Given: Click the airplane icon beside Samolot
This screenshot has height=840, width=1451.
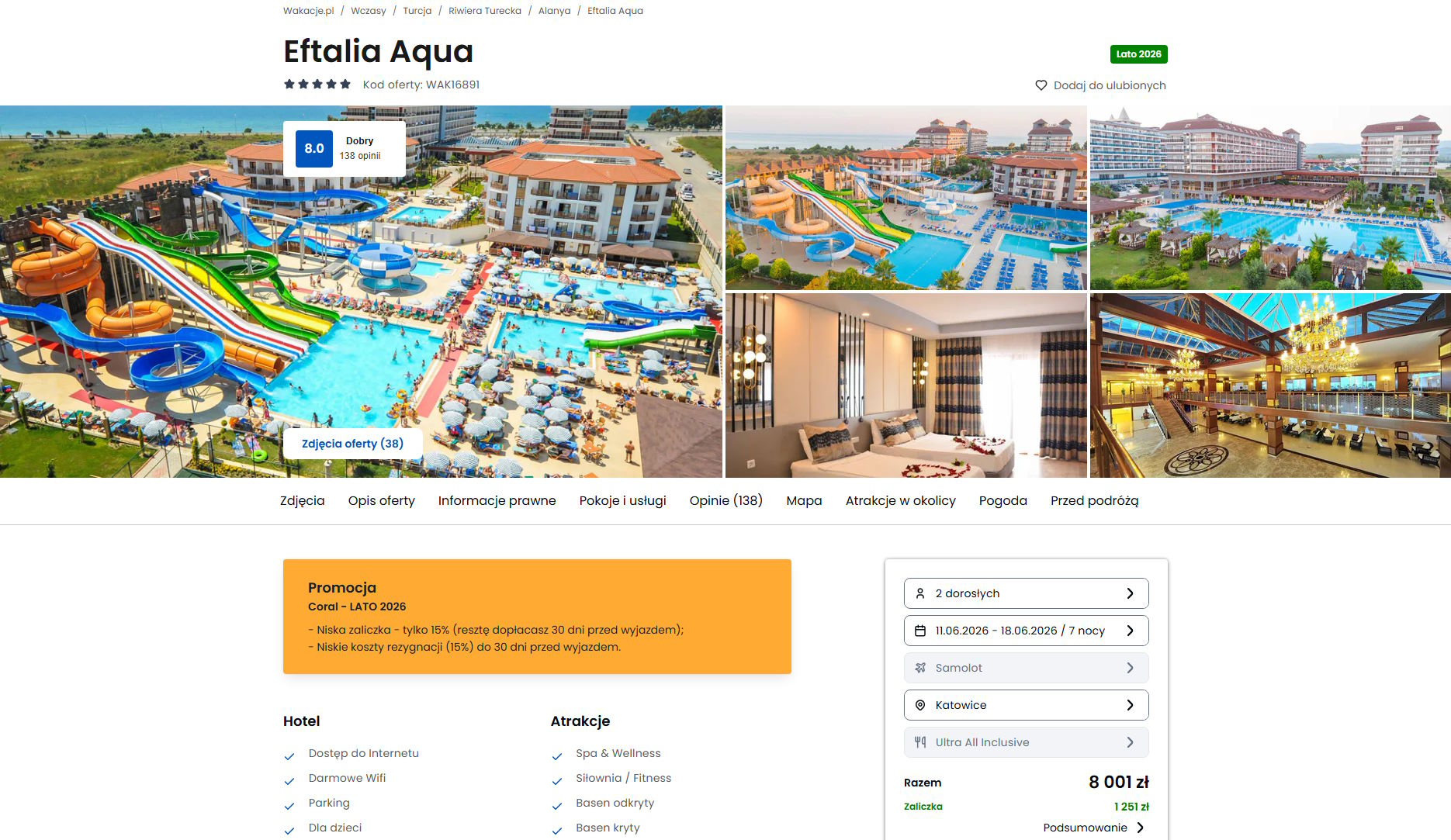Looking at the screenshot, I should tap(920, 668).
